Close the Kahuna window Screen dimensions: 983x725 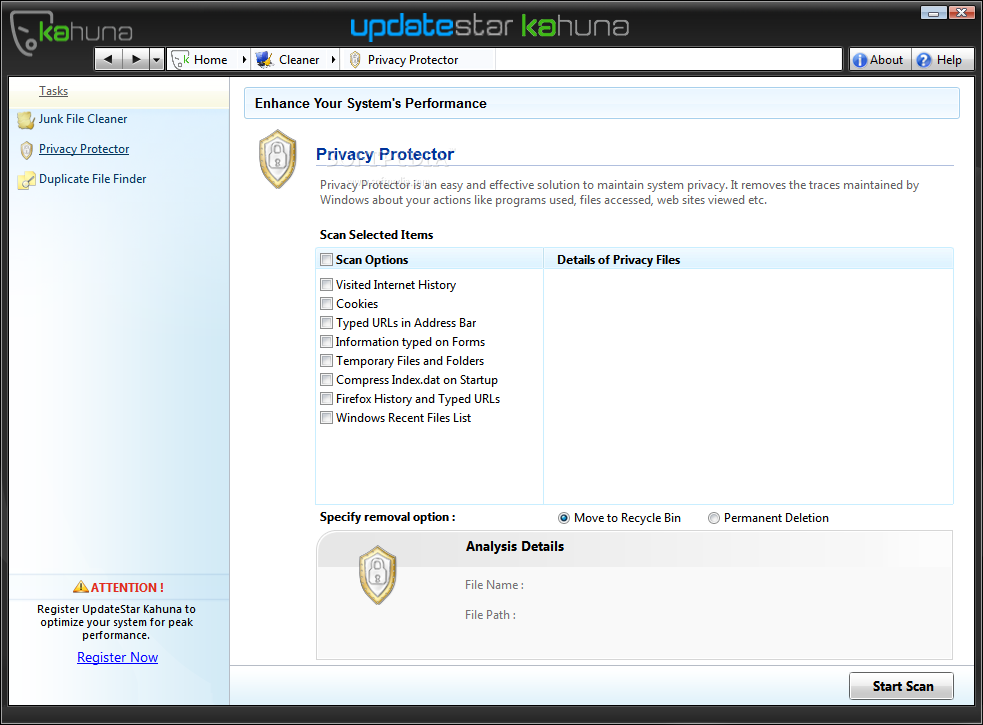click(x=961, y=13)
